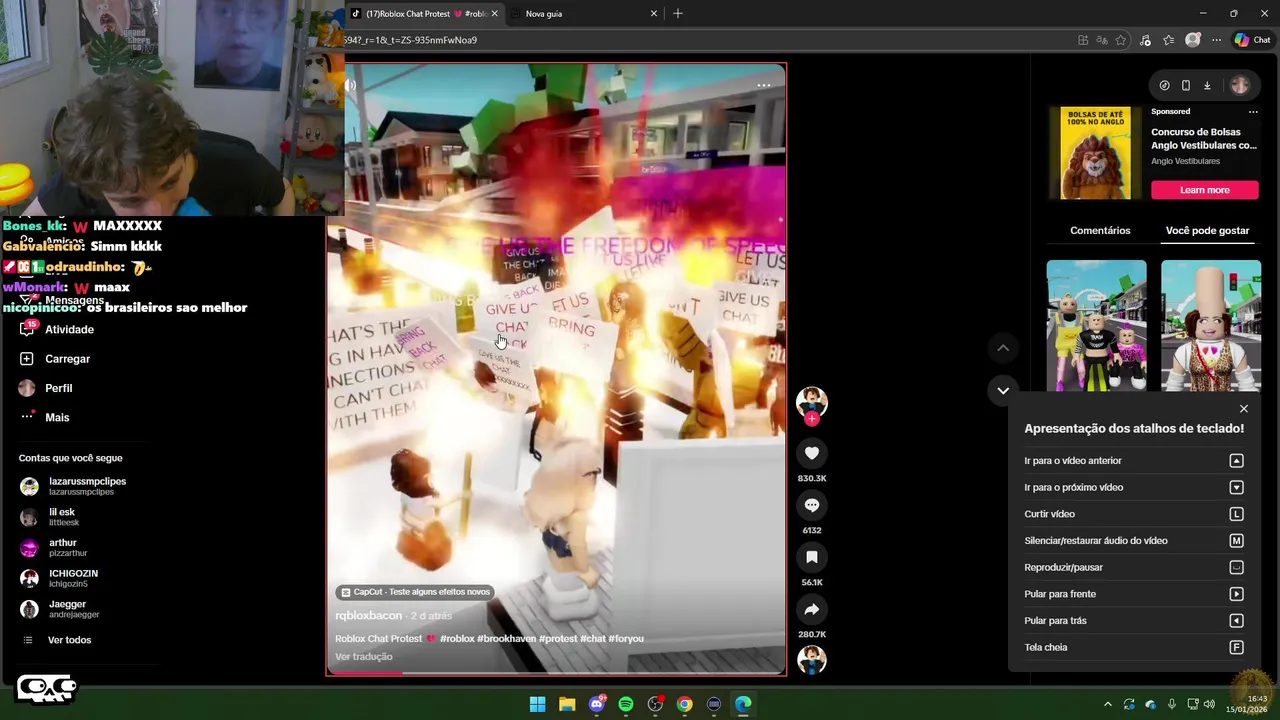Open the Copilot Chat button
This screenshot has height=720, width=1280.
coord(1252,40)
